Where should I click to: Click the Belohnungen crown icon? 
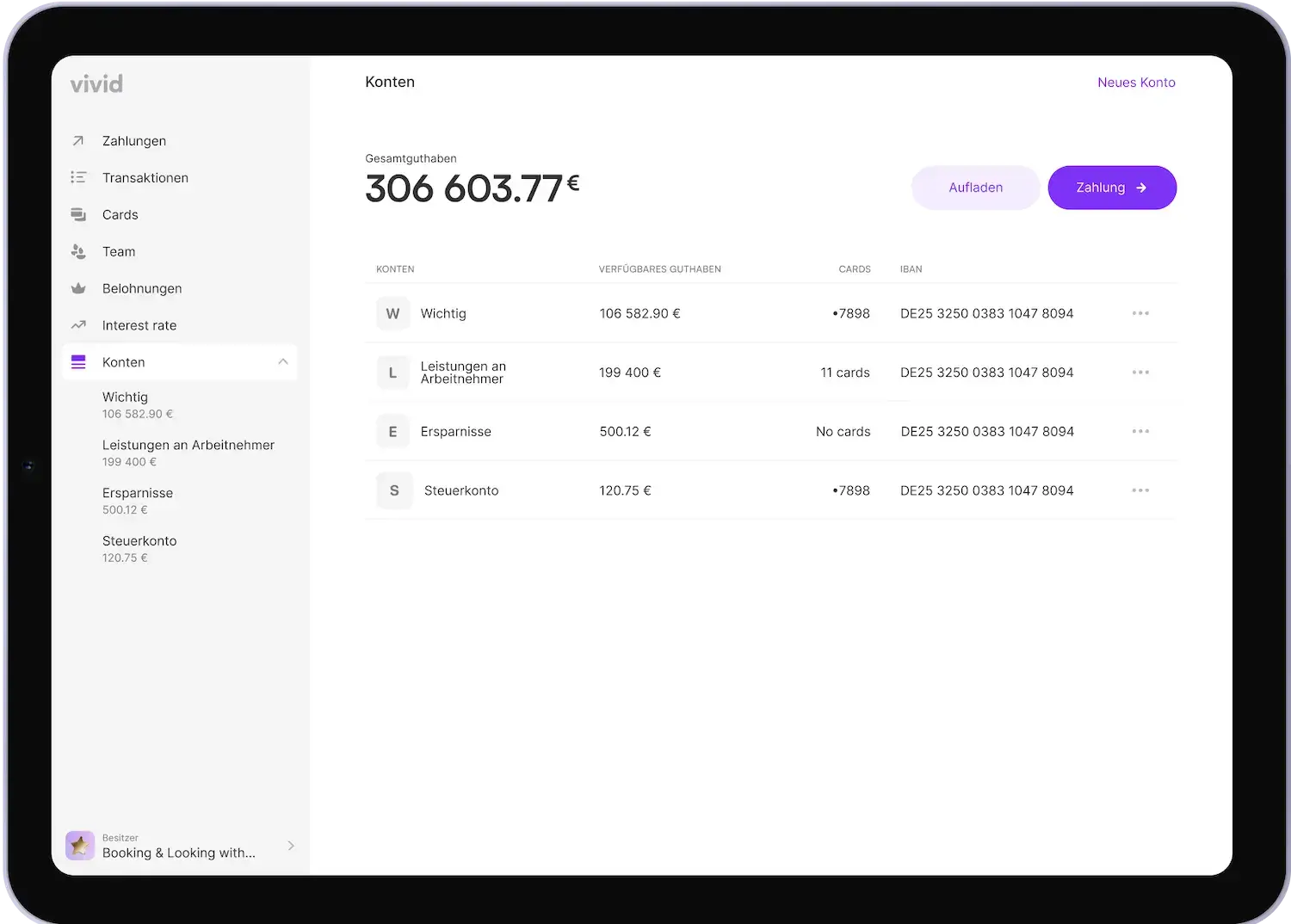(78, 288)
